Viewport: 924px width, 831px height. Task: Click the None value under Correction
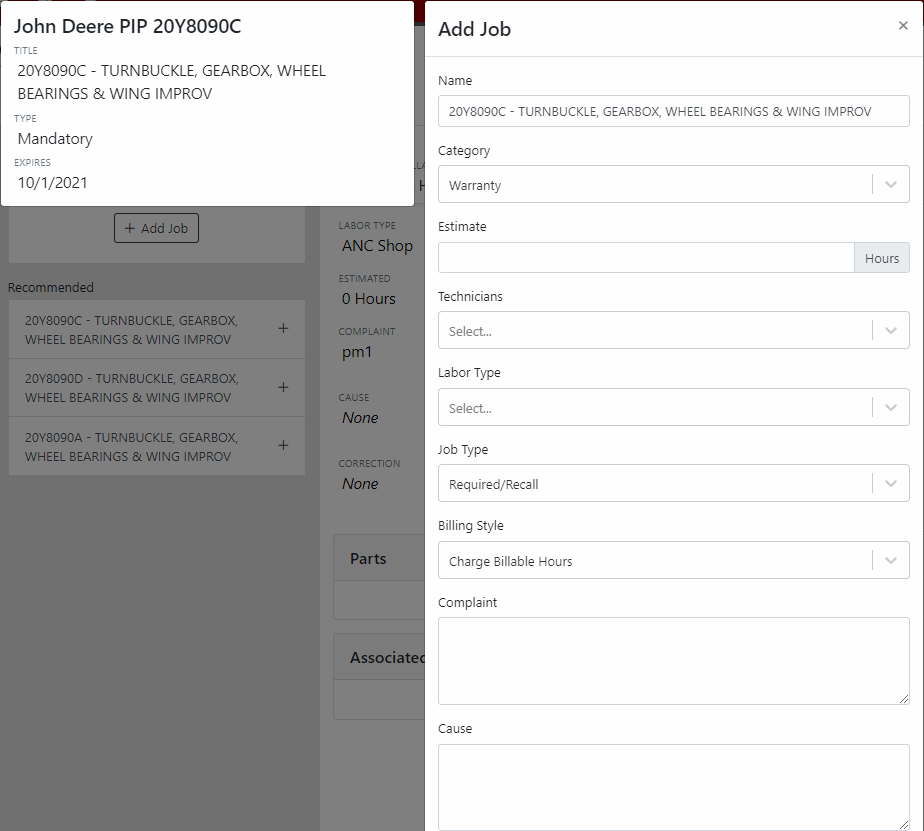[360, 484]
